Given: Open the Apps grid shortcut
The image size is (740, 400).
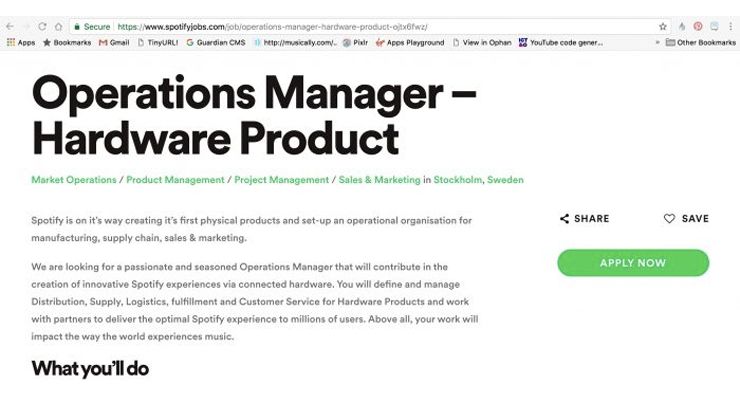Looking at the screenshot, I should tap(20, 42).
